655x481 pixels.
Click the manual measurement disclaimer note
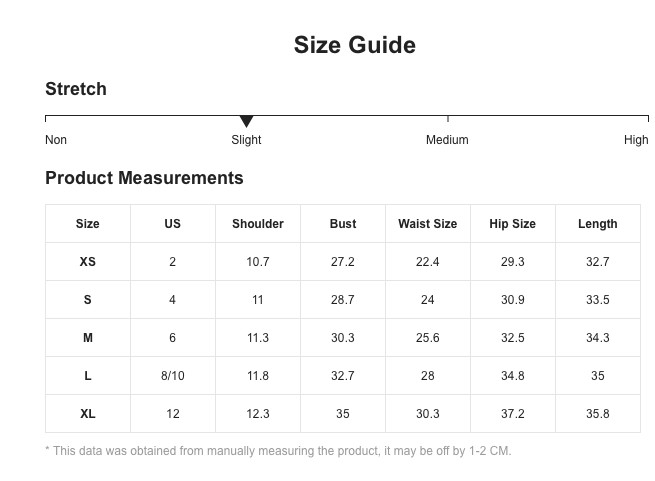pos(278,451)
